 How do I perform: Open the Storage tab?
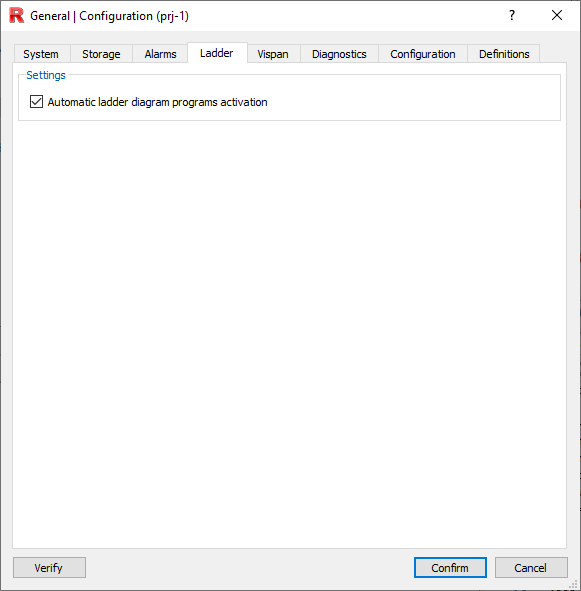click(x=101, y=54)
